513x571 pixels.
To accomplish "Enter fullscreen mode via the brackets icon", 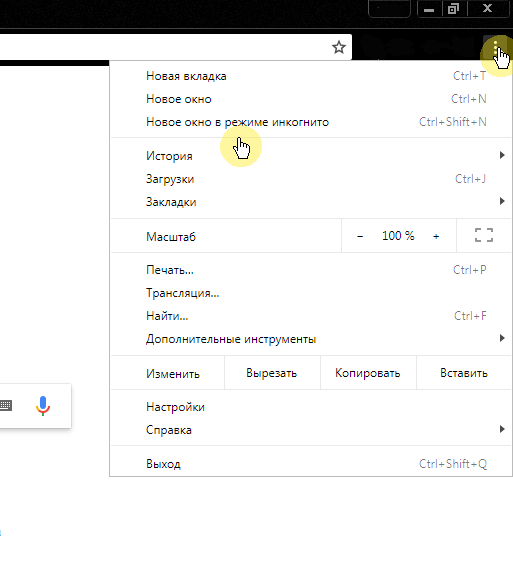I will [484, 235].
